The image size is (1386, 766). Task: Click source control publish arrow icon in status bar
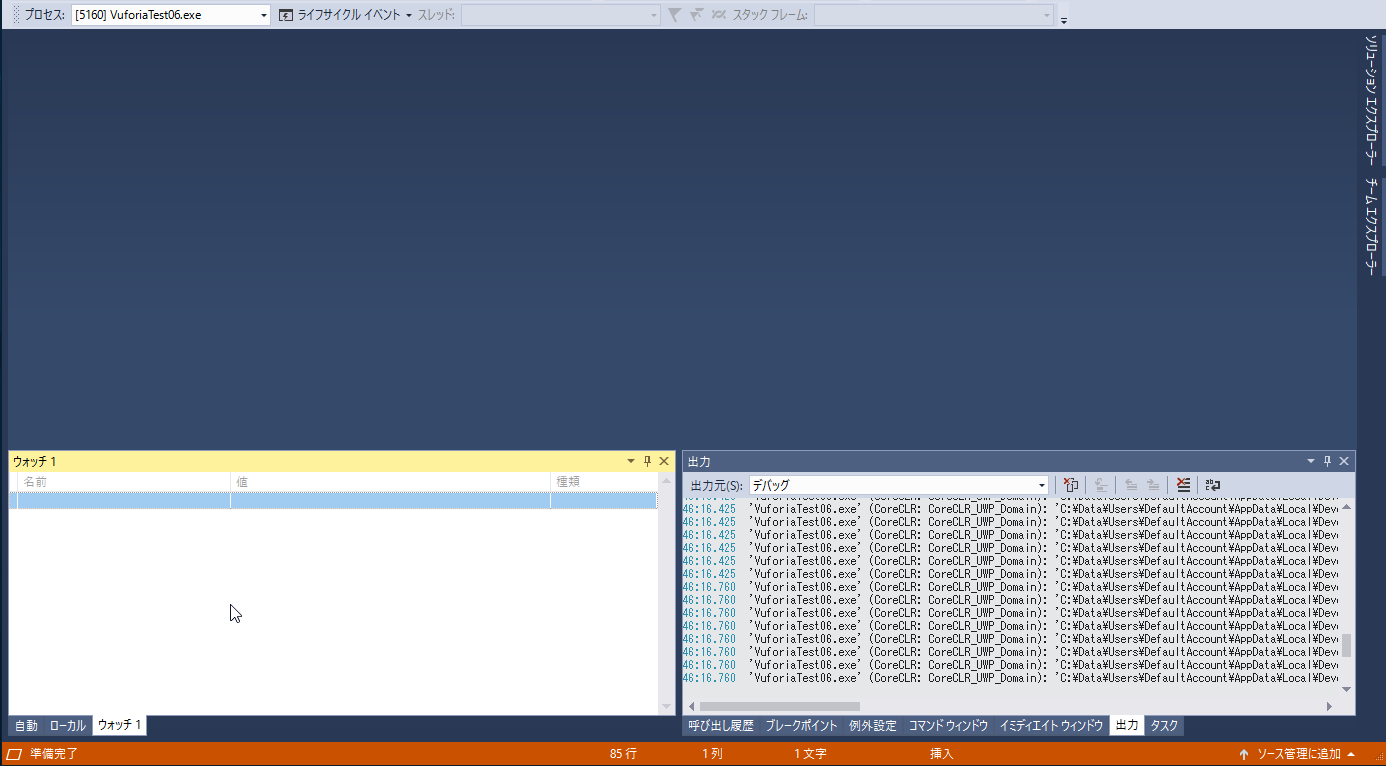1244,754
